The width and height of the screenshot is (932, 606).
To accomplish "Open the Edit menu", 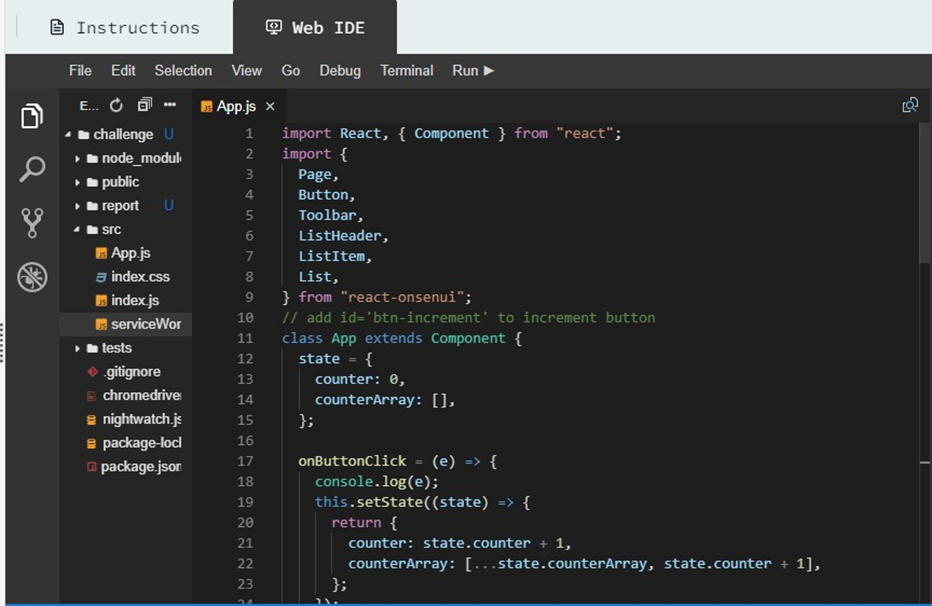I will point(123,71).
